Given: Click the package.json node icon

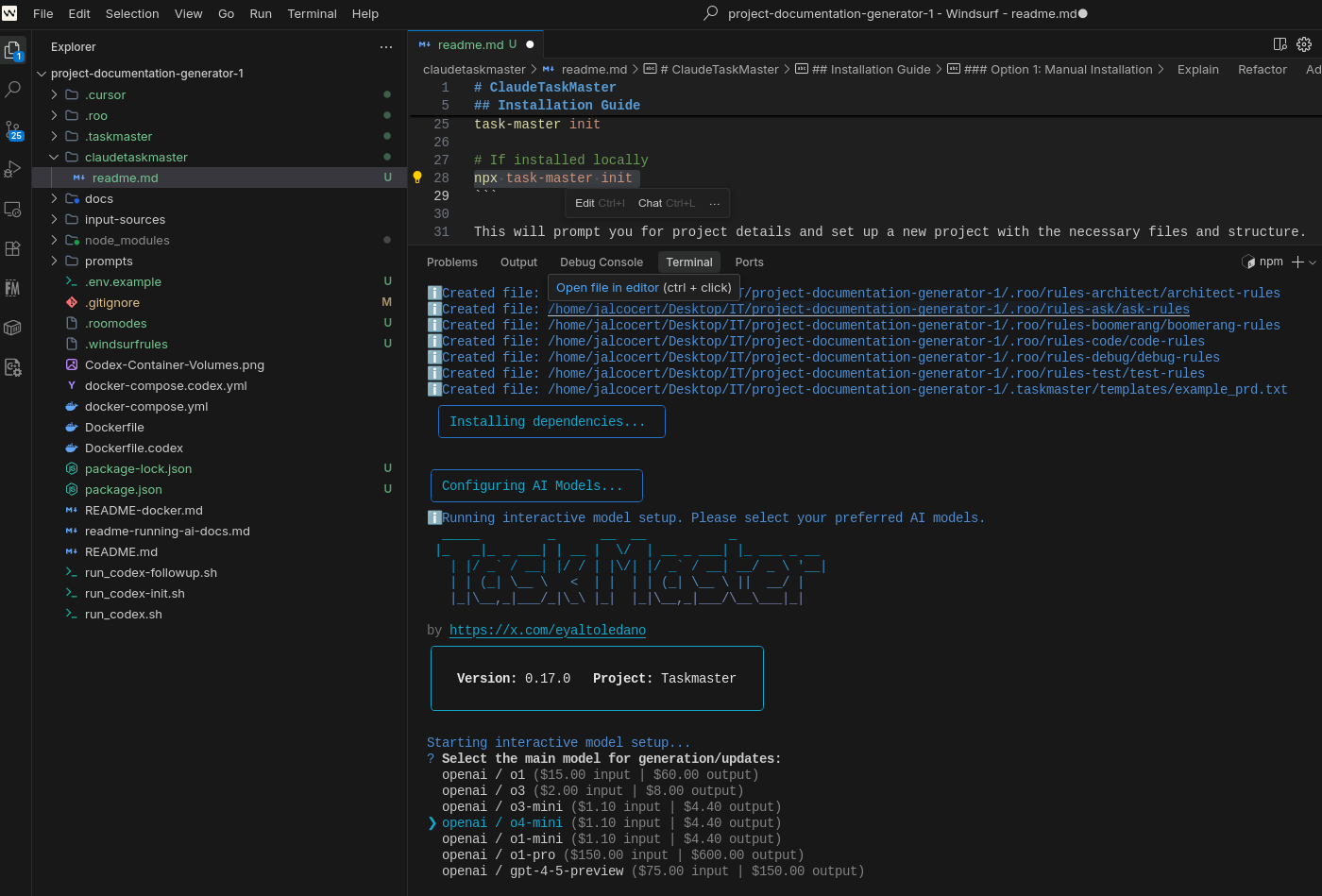Looking at the screenshot, I should 72,489.
